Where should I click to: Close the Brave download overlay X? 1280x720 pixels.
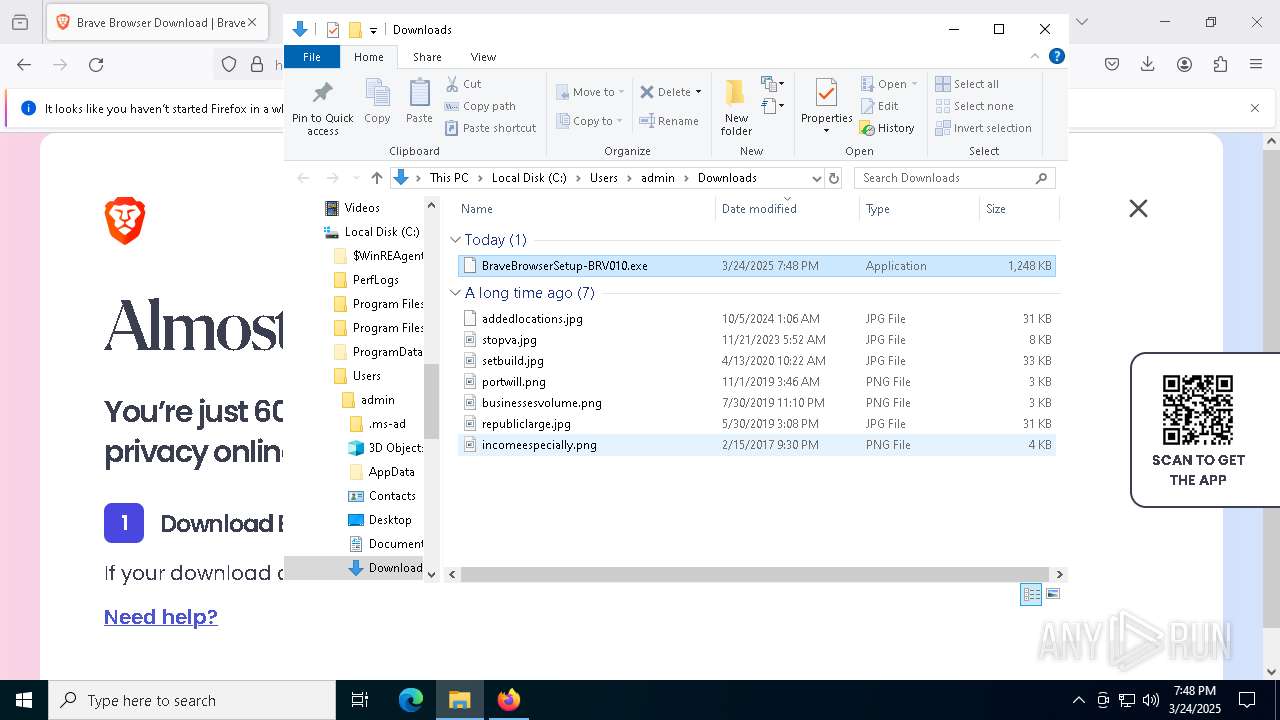coord(1138,208)
